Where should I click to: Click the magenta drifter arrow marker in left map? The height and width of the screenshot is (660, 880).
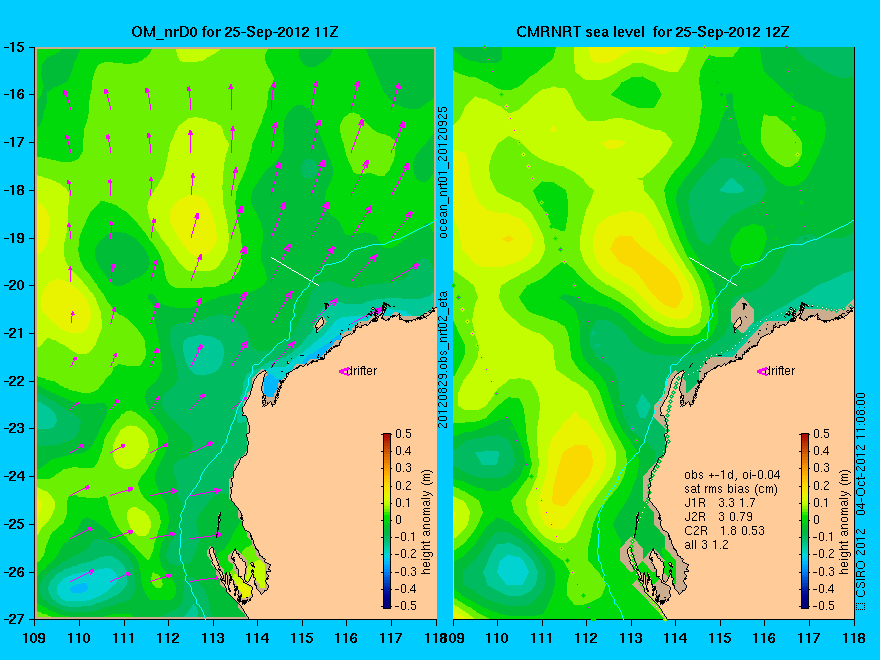(x=343, y=371)
